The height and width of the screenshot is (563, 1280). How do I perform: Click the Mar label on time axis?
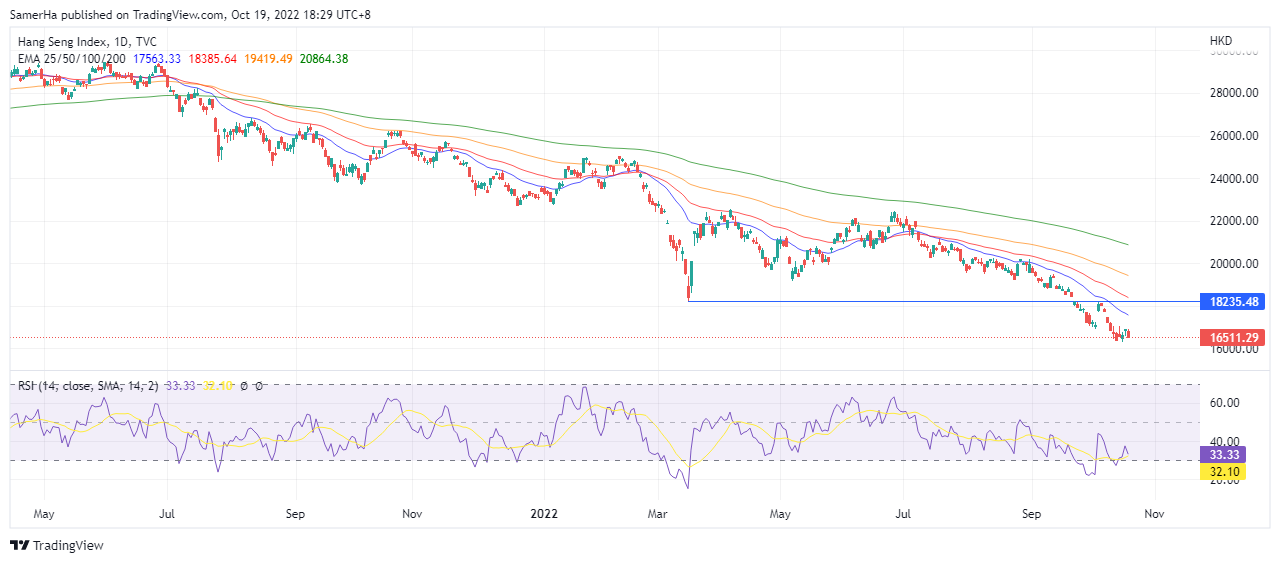(657, 514)
